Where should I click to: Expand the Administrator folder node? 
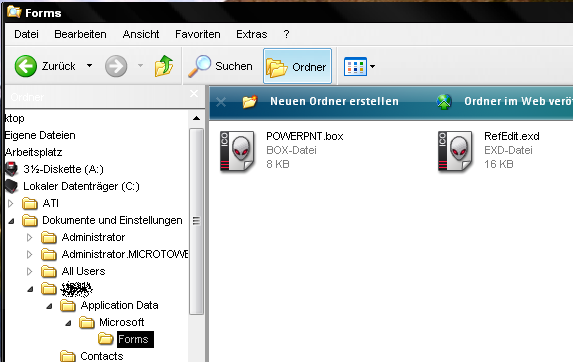point(30,237)
